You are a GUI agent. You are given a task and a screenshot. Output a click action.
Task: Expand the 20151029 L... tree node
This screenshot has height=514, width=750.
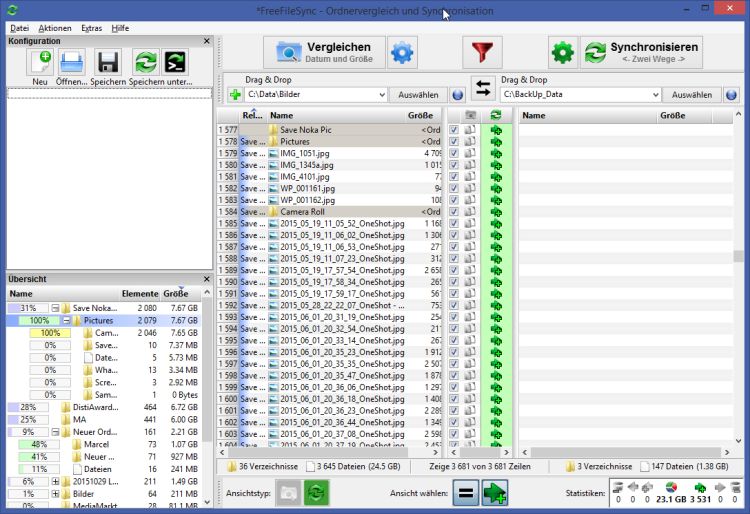55,481
